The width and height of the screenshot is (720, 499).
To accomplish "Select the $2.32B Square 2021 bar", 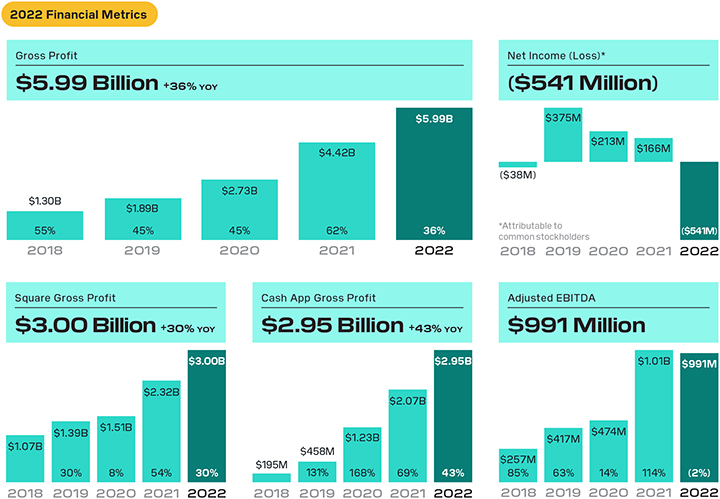I will (161, 432).
